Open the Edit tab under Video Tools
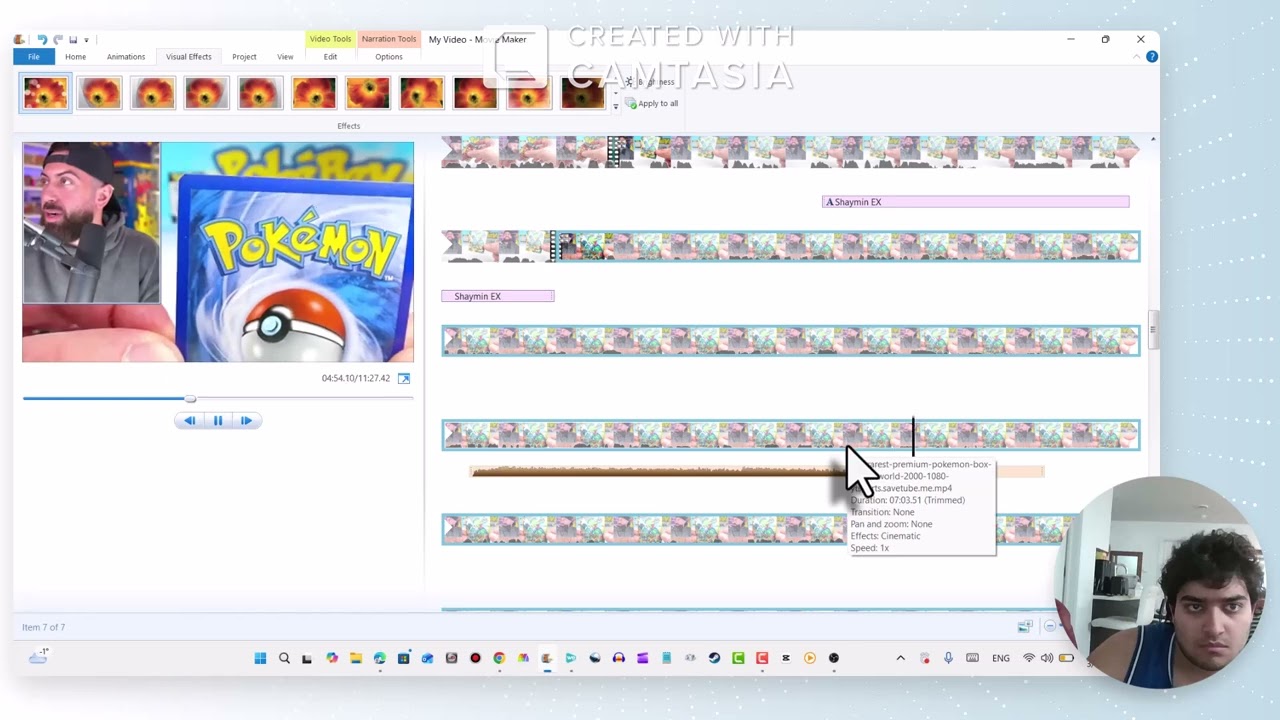This screenshot has width=1280, height=720. click(330, 57)
